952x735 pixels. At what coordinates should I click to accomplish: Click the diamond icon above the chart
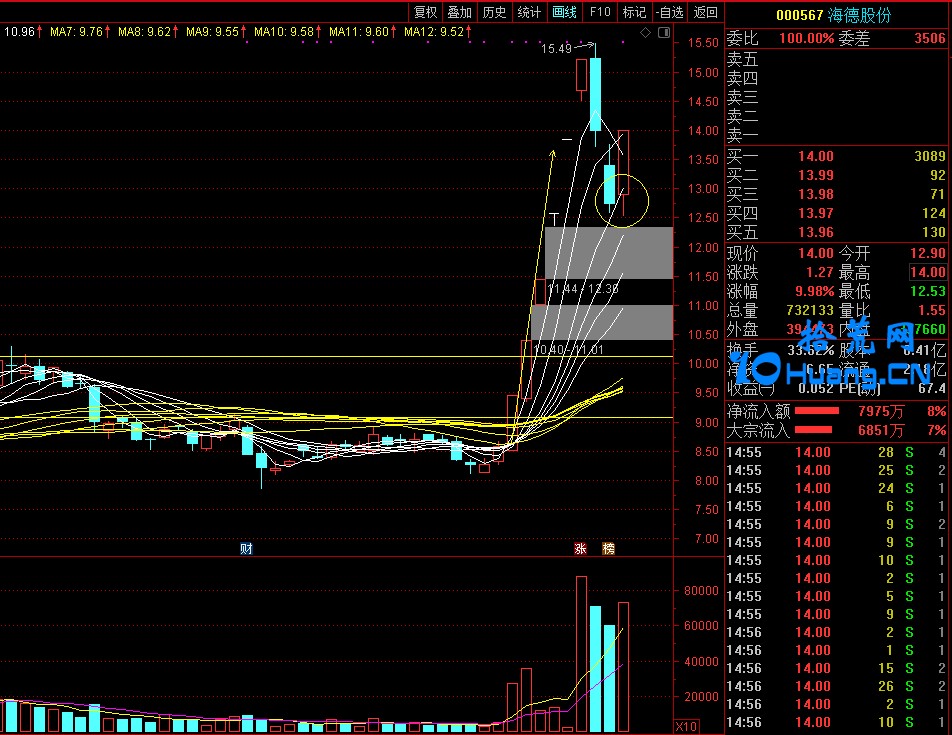point(646,33)
